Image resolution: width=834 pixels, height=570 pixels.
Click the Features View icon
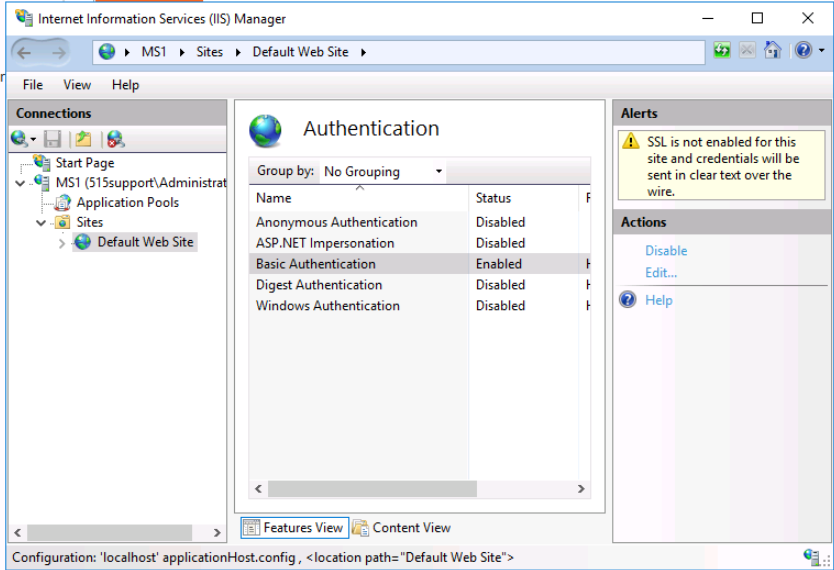coord(252,527)
